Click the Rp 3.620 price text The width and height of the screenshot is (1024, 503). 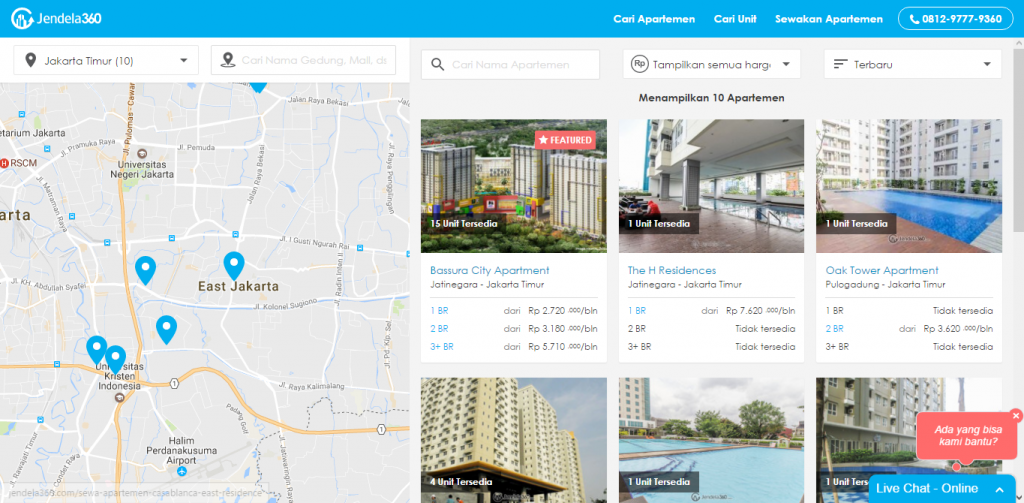click(x=958, y=329)
